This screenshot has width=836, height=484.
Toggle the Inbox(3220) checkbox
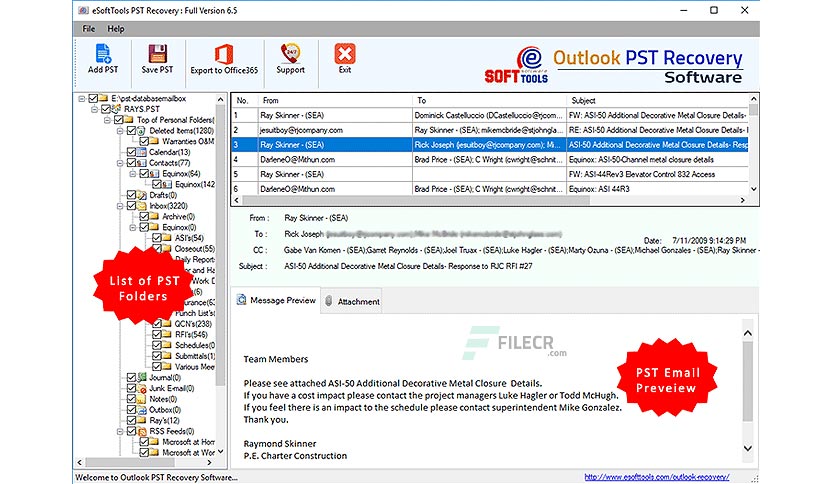[131, 206]
